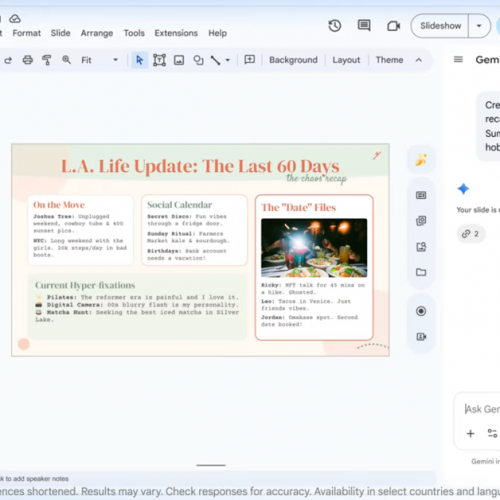Image resolution: width=500 pixels, height=500 pixels.
Task: Click the 'Joshua Tree' text entry
Action: click(x=78, y=223)
